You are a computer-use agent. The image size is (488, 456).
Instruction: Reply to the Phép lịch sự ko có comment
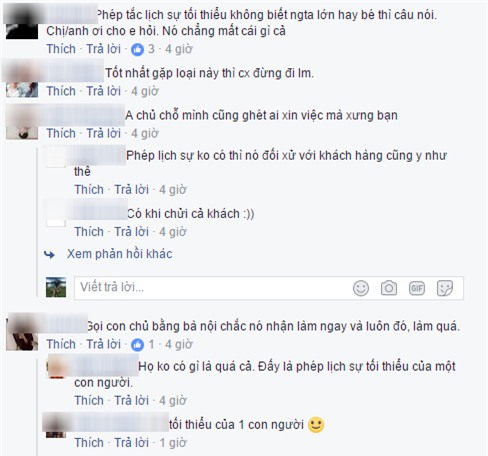point(131,190)
